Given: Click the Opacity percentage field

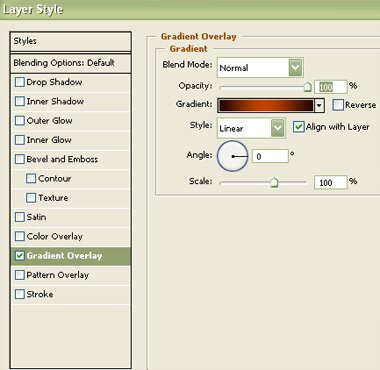Looking at the screenshot, I should [x=331, y=87].
